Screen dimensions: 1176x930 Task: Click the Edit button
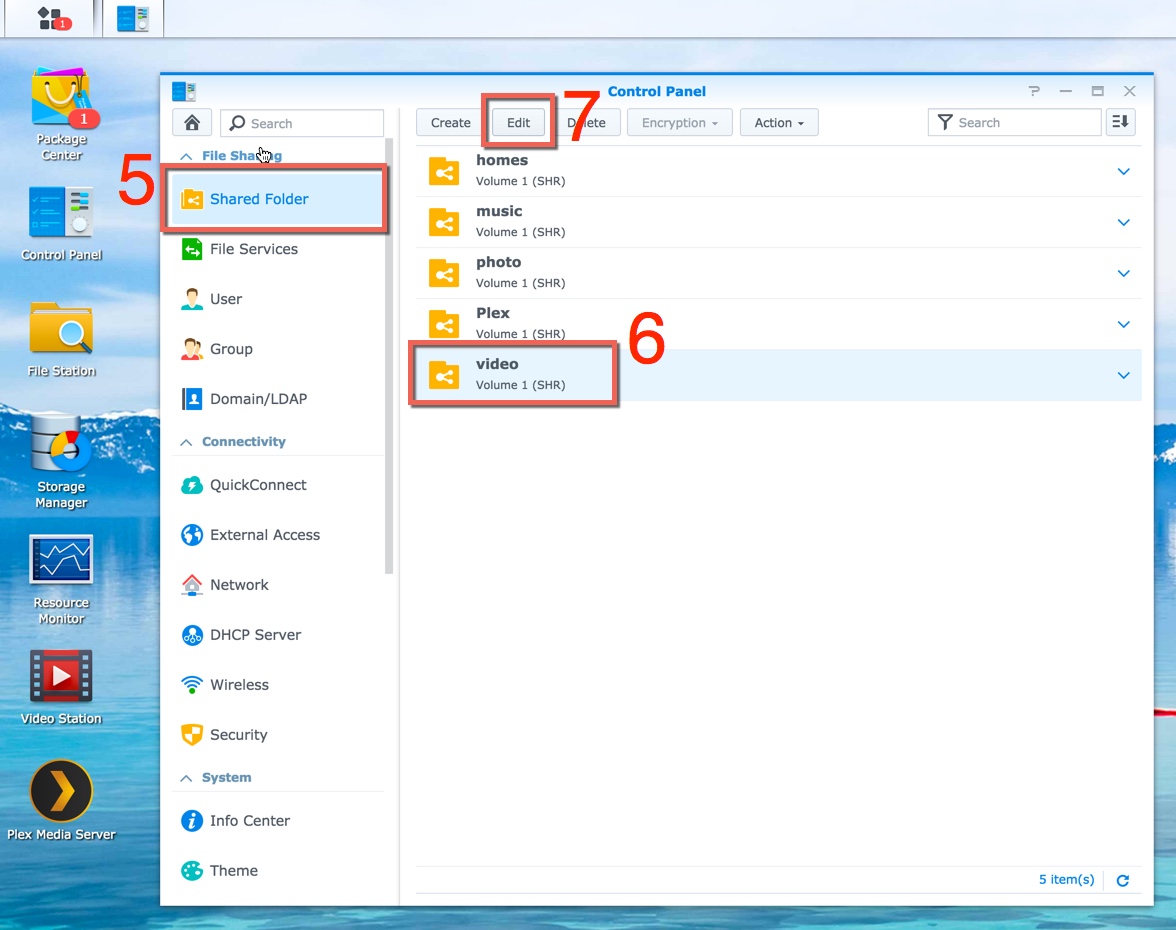pos(518,123)
